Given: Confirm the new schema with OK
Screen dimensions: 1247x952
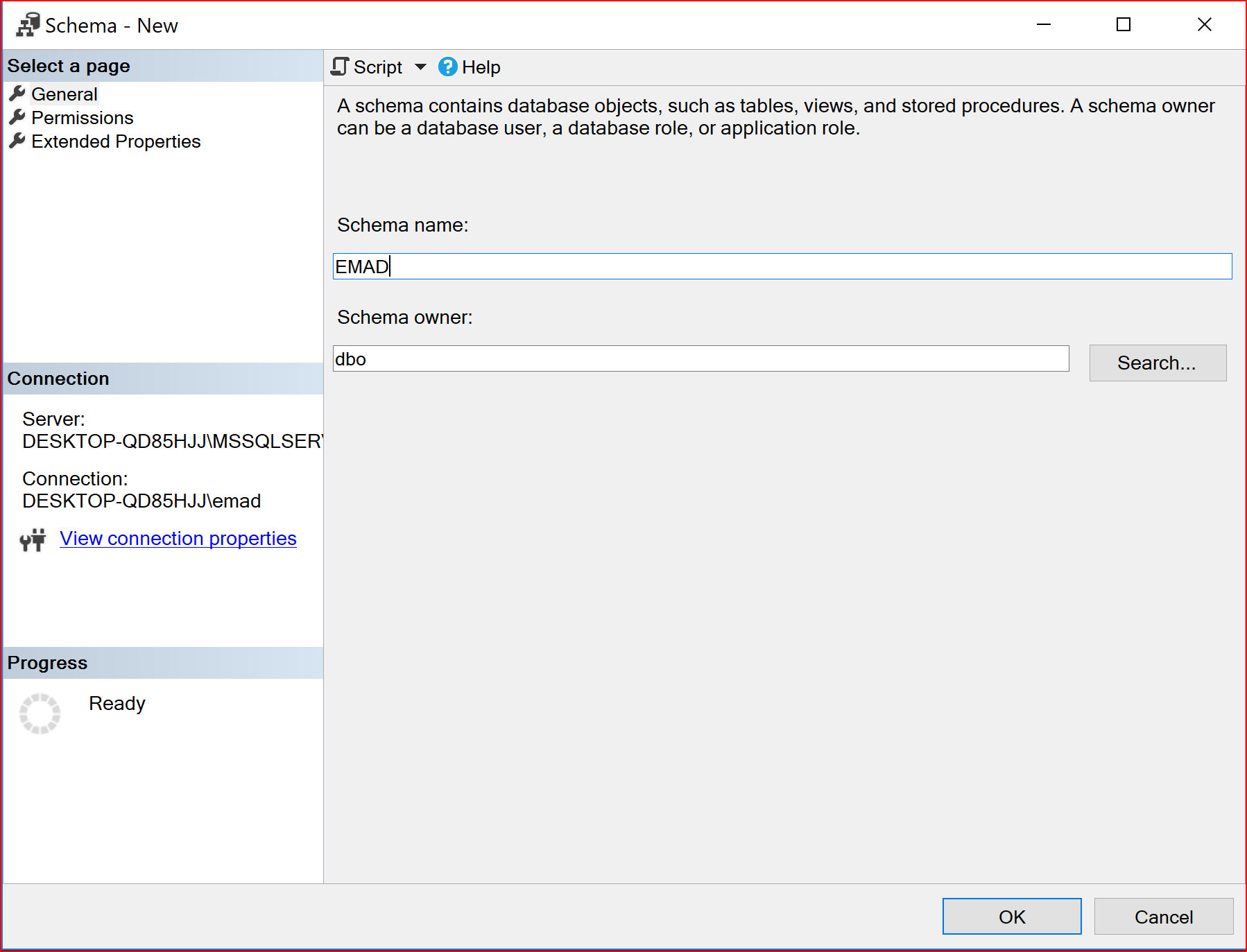Looking at the screenshot, I should (x=1011, y=916).
